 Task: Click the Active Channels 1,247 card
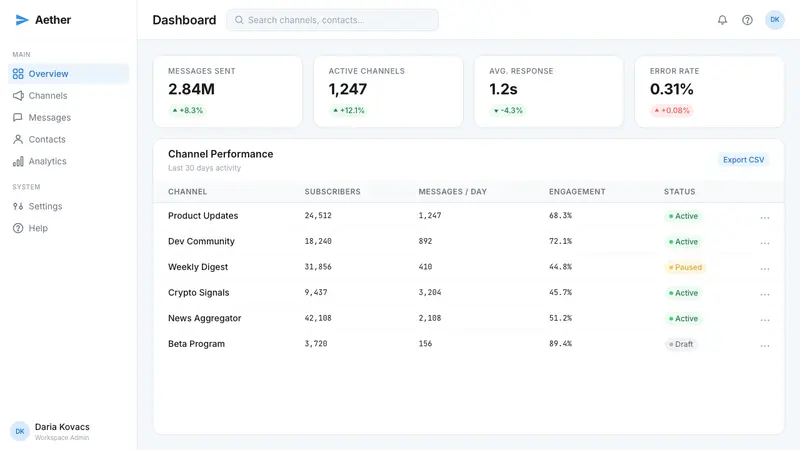[388, 91]
